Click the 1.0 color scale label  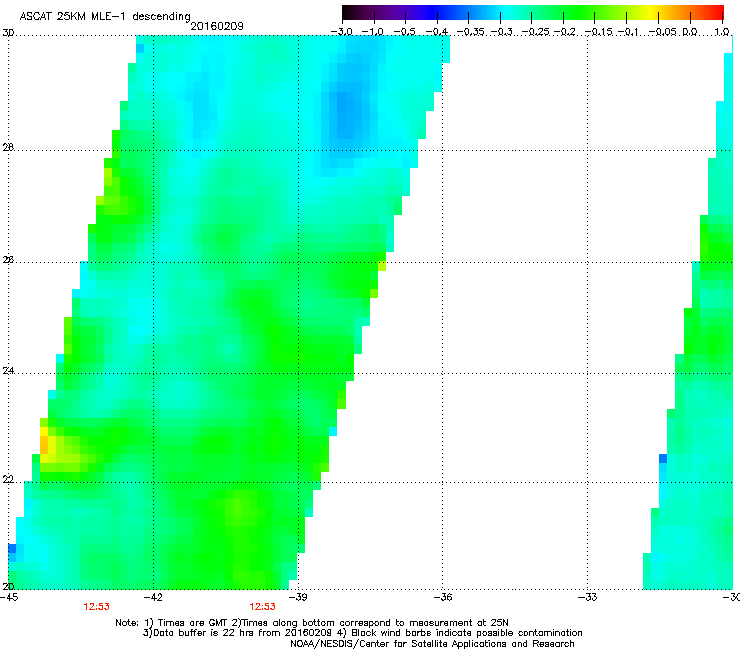click(x=722, y=32)
